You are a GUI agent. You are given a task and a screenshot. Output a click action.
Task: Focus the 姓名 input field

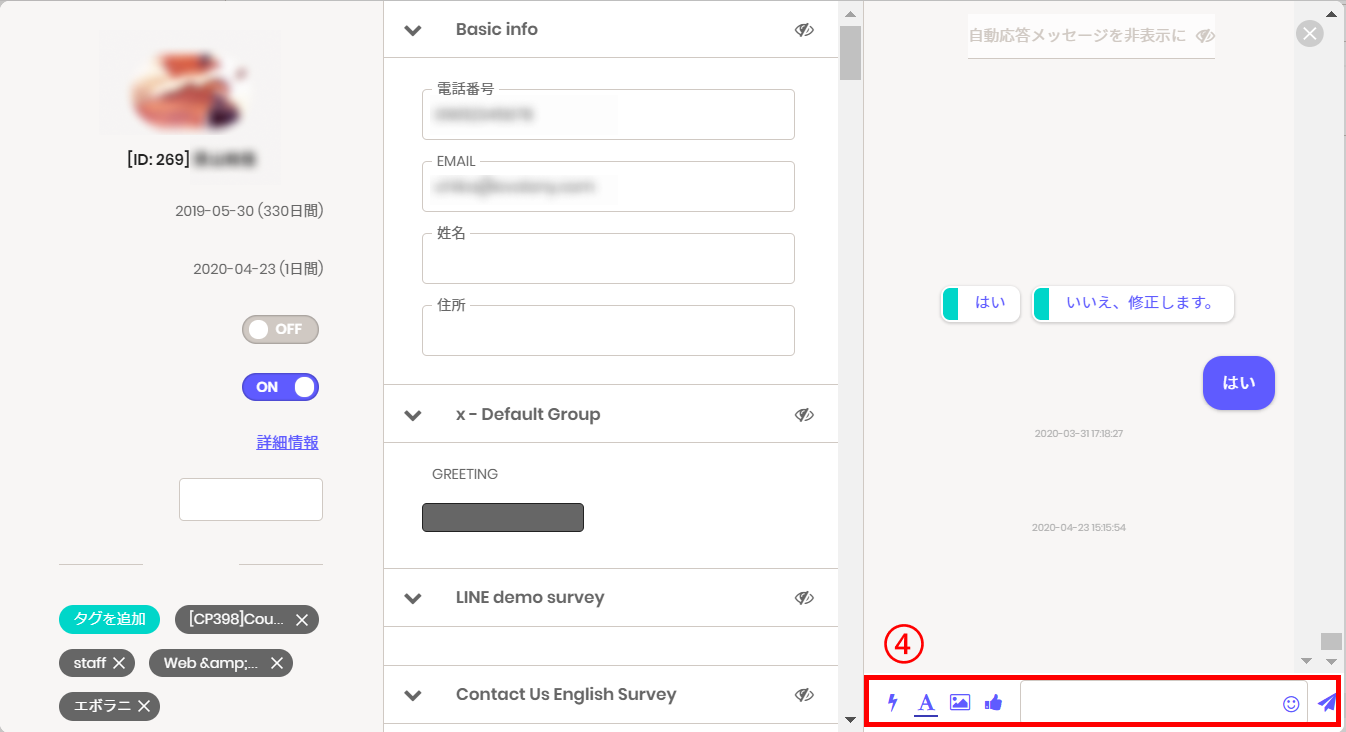(608, 259)
